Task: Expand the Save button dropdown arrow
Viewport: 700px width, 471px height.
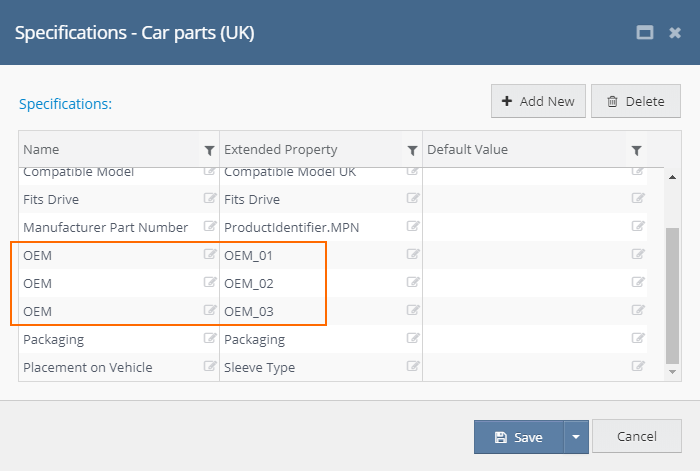Action: [x=574, y=437]
